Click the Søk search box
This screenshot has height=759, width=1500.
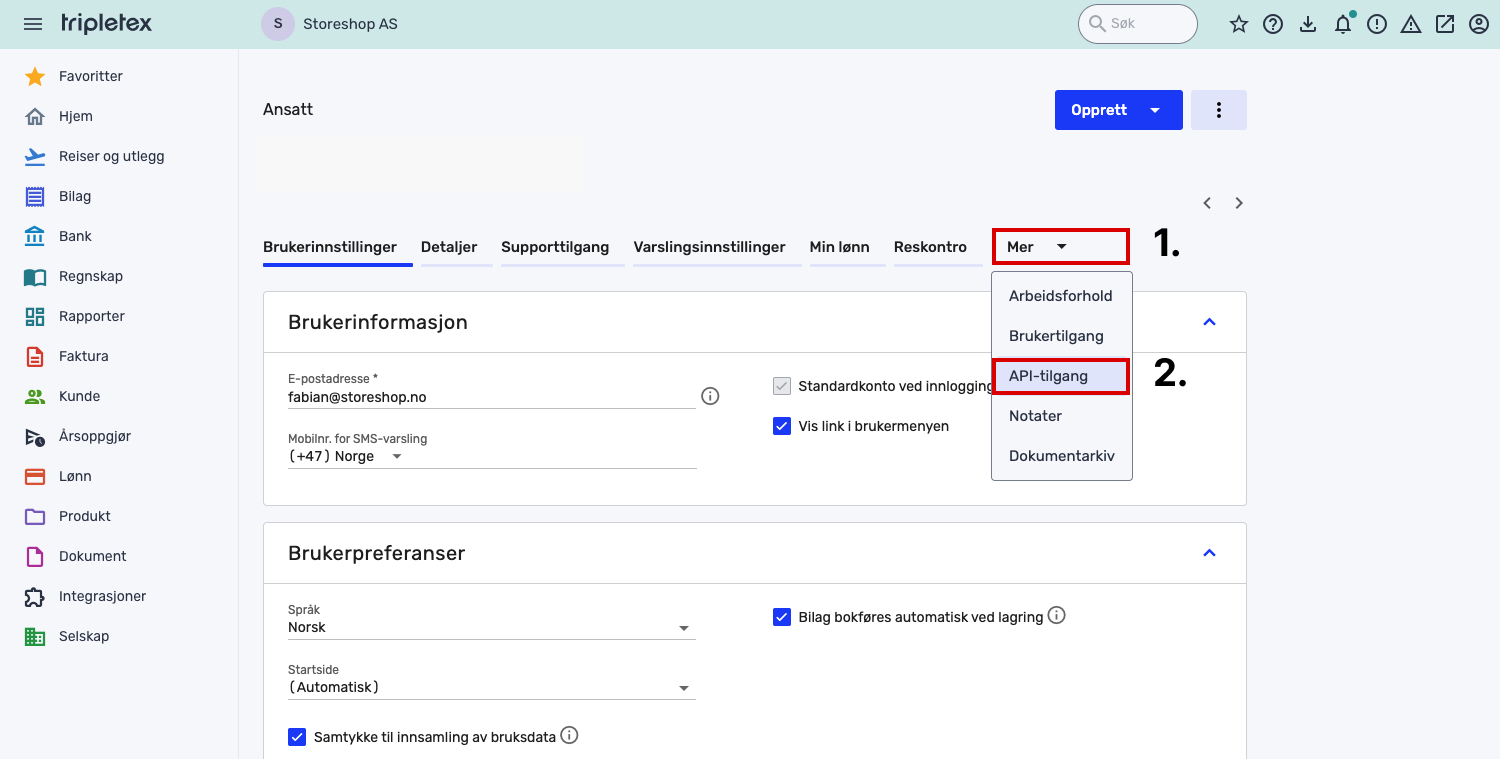point(1138,24)
